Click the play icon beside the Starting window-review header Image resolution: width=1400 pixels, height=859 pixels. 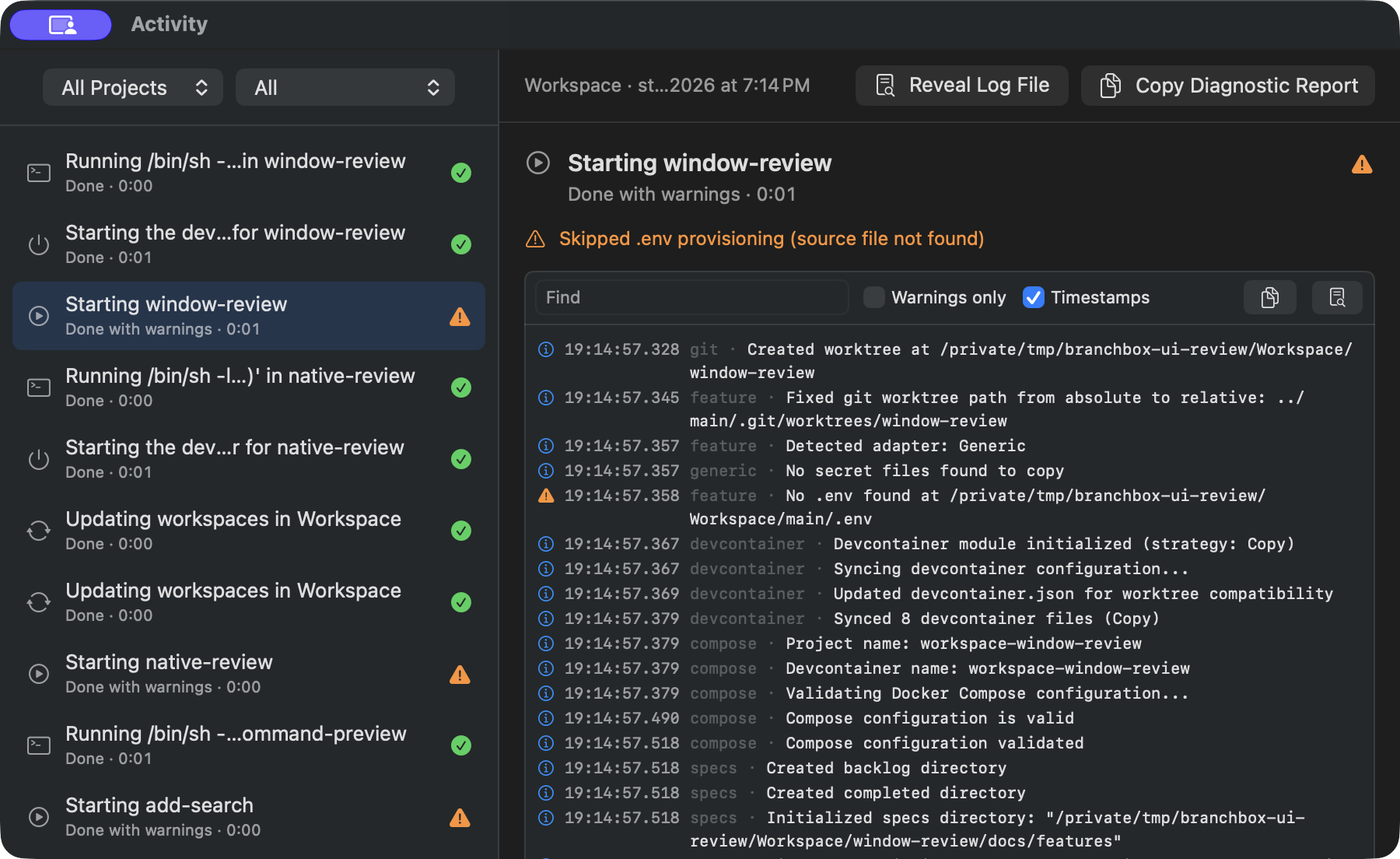tap(538, 163)
